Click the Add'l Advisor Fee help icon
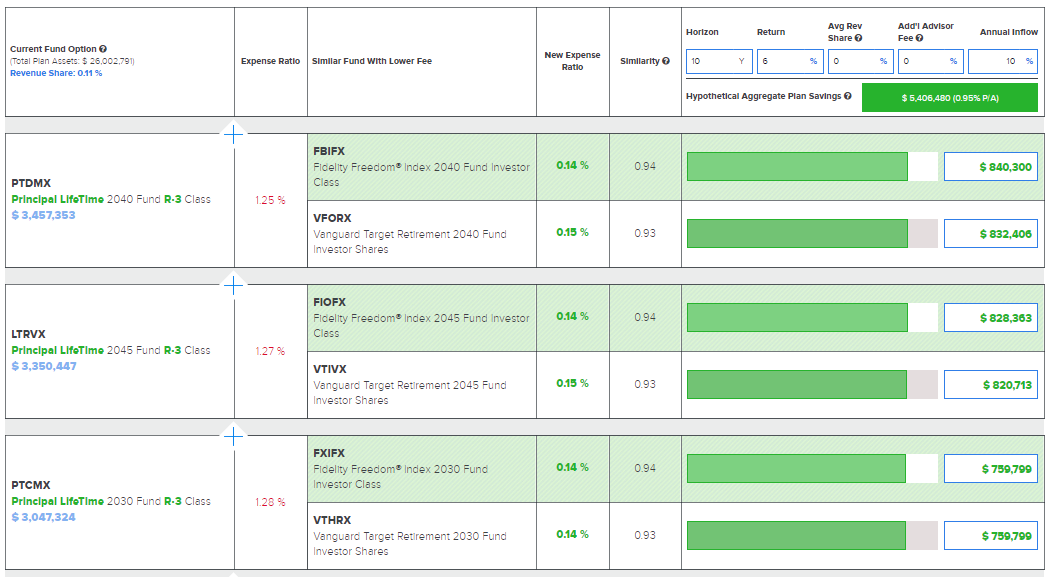 [919, 38]
